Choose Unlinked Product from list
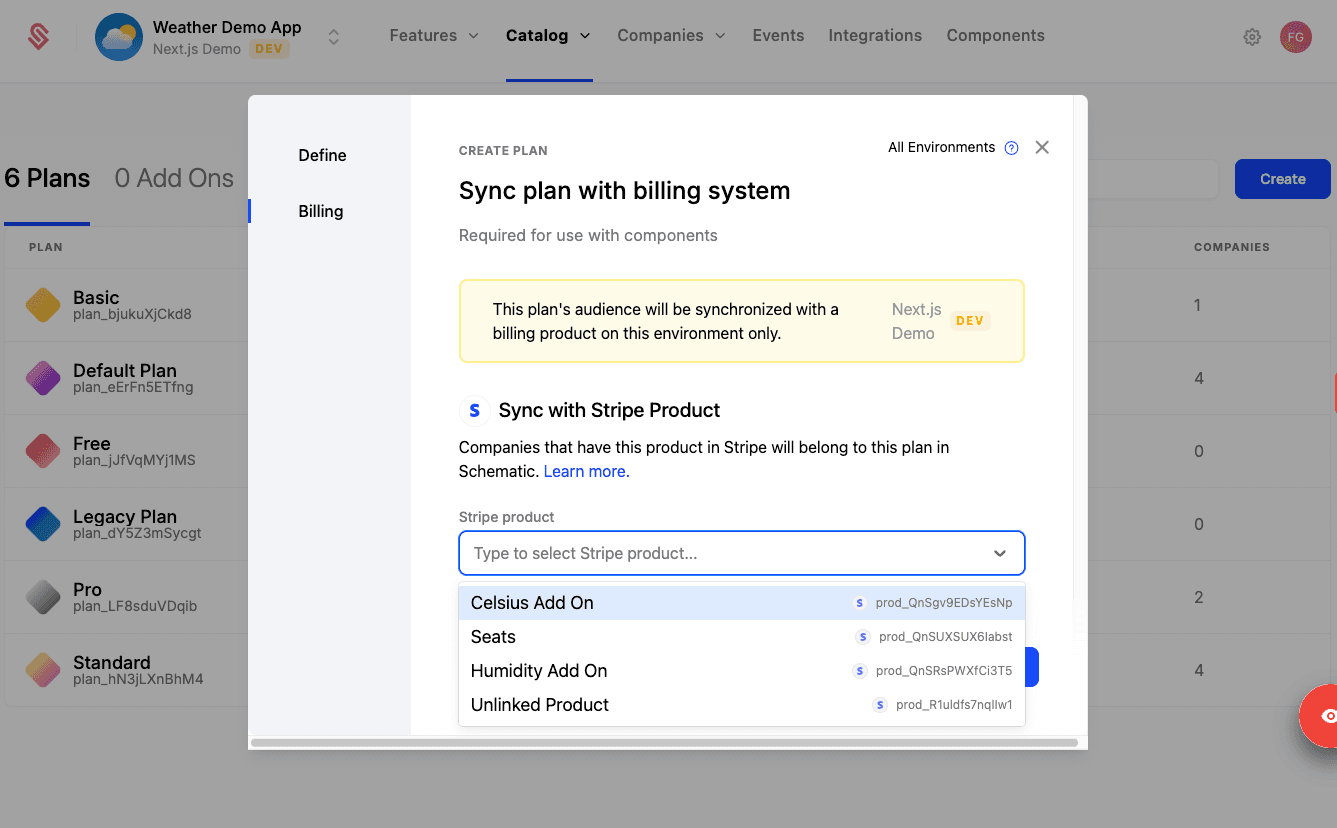Screen dimensions: 1337x828 click(x=540, y=705)
